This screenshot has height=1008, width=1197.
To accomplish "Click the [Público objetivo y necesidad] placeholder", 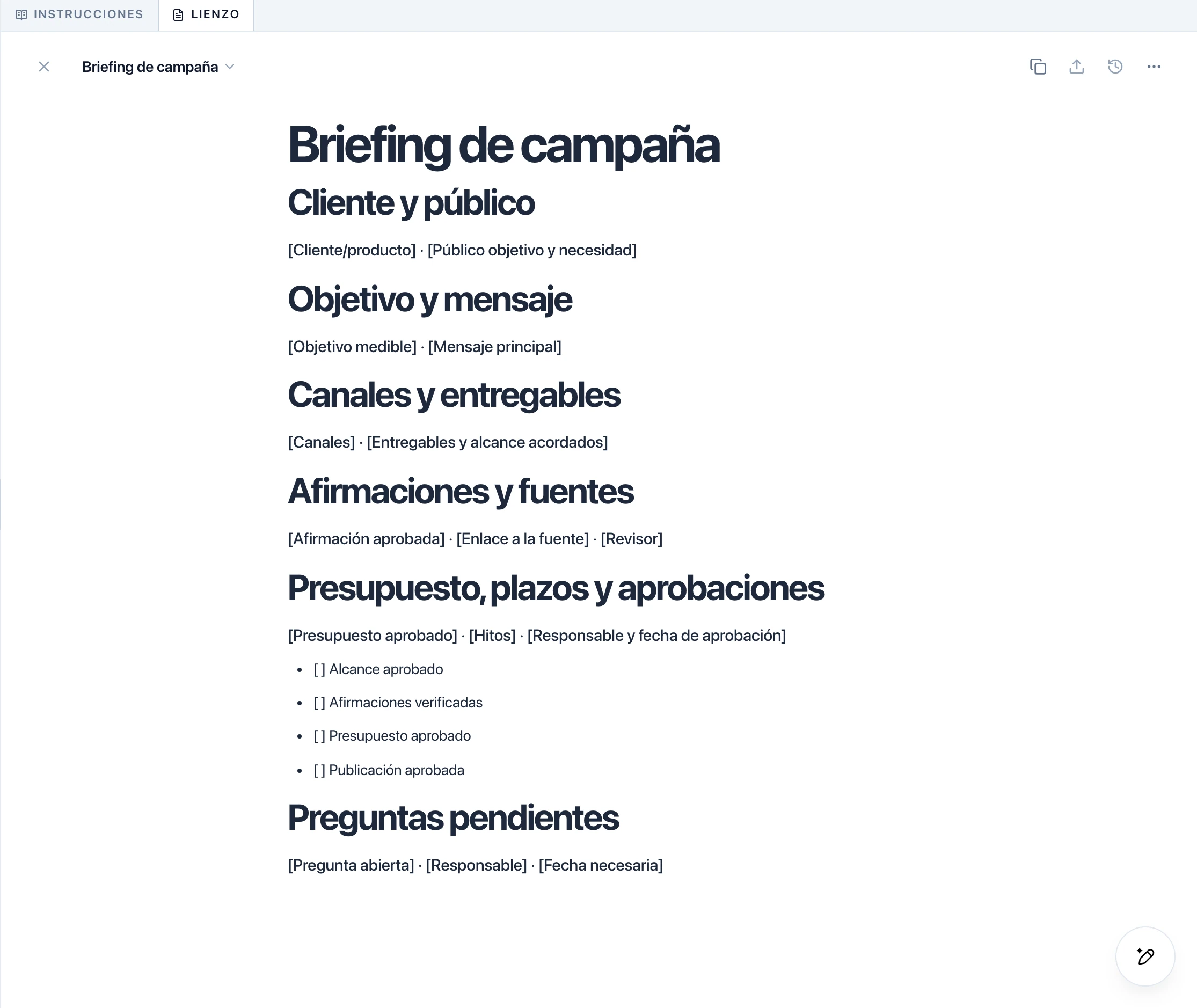I will tap(532, 250).
